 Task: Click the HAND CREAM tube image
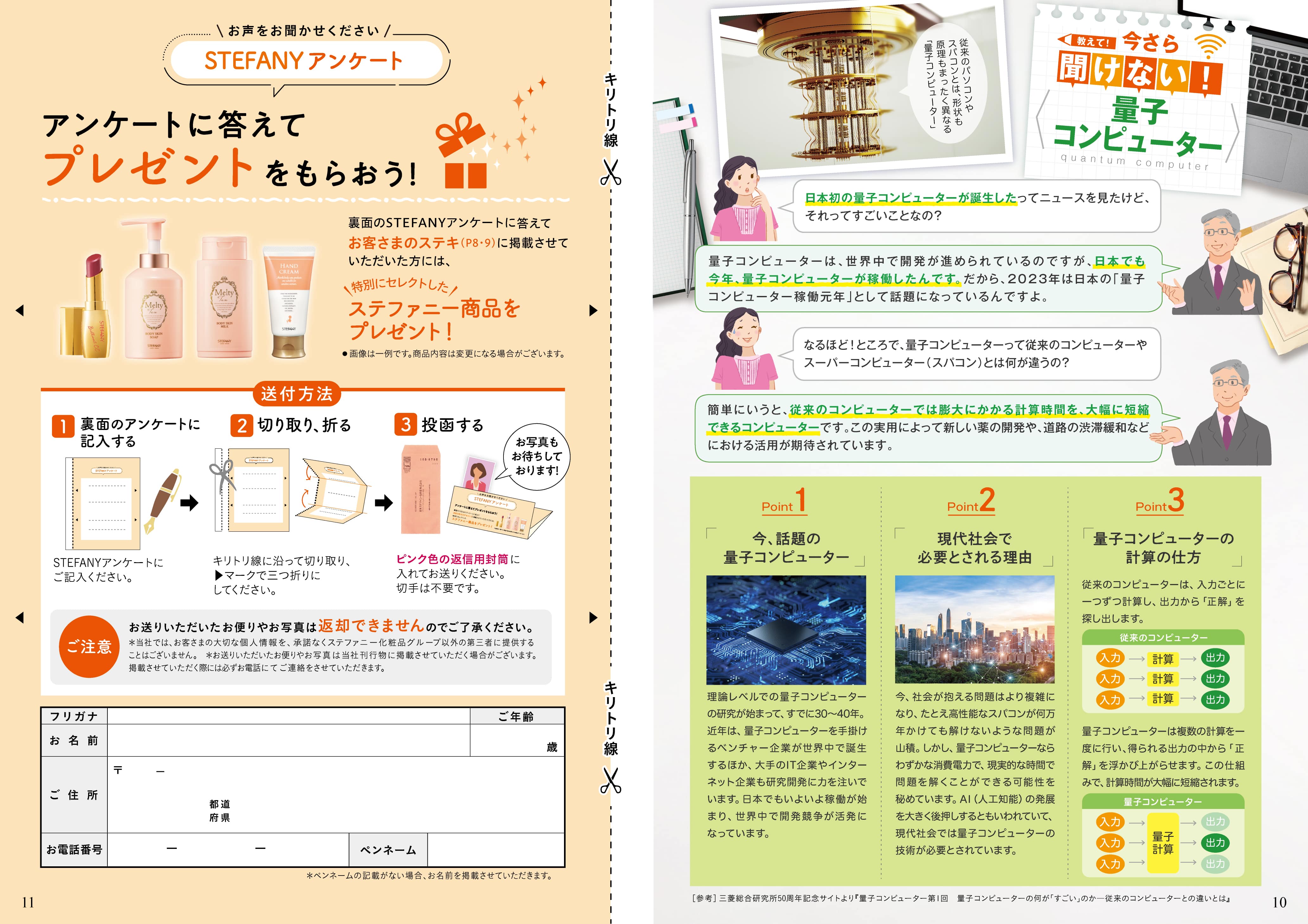(289, 302)
